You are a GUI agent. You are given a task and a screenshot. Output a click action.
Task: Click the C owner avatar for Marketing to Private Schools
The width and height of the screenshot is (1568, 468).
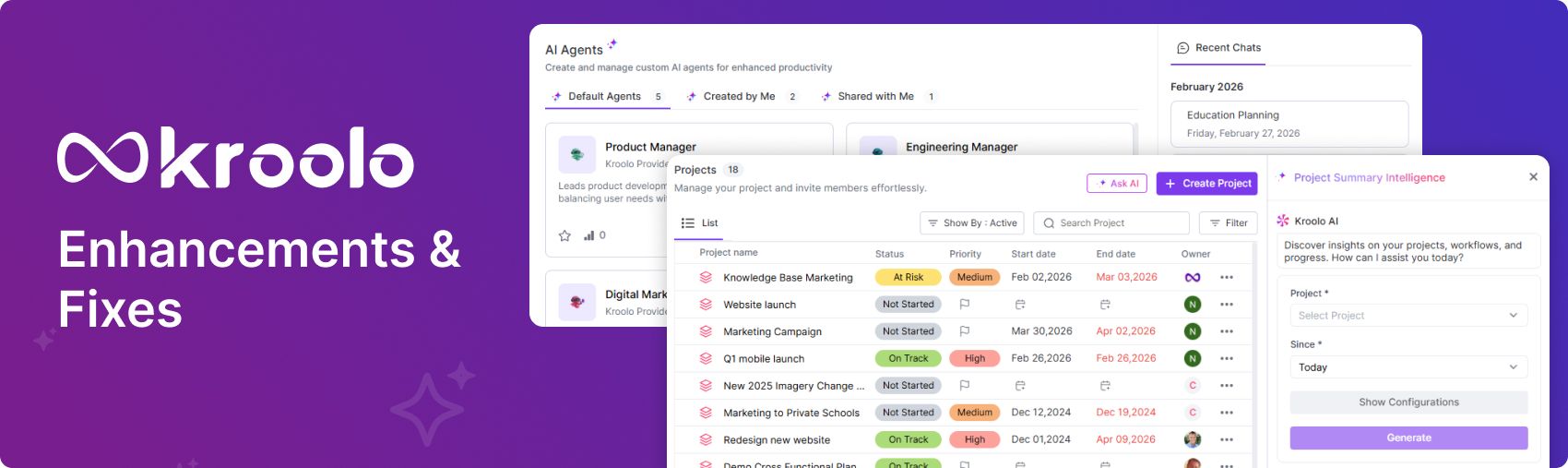1193,413
